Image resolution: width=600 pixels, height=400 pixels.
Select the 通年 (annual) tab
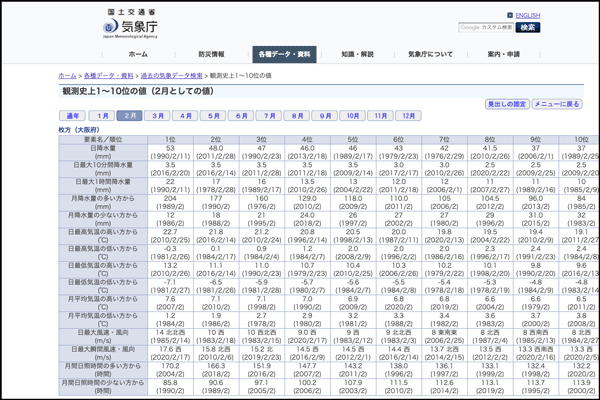(x=73, y=116)
